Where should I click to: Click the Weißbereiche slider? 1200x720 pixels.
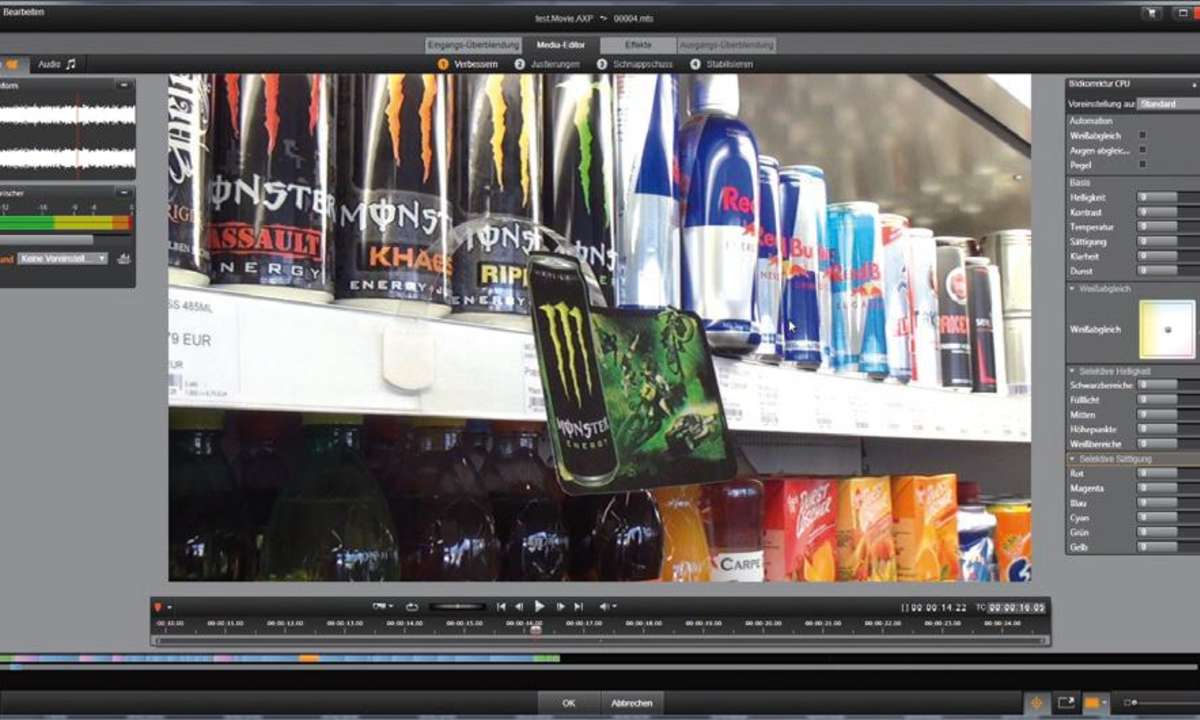(x=1169, y=443)
